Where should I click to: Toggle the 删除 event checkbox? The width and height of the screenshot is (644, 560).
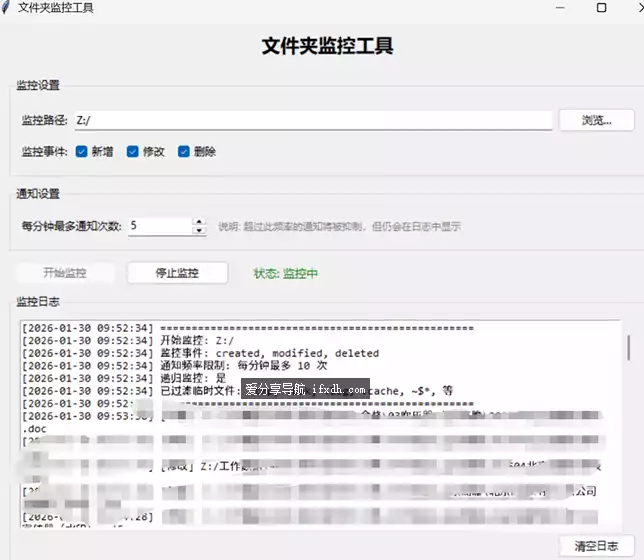184,152
